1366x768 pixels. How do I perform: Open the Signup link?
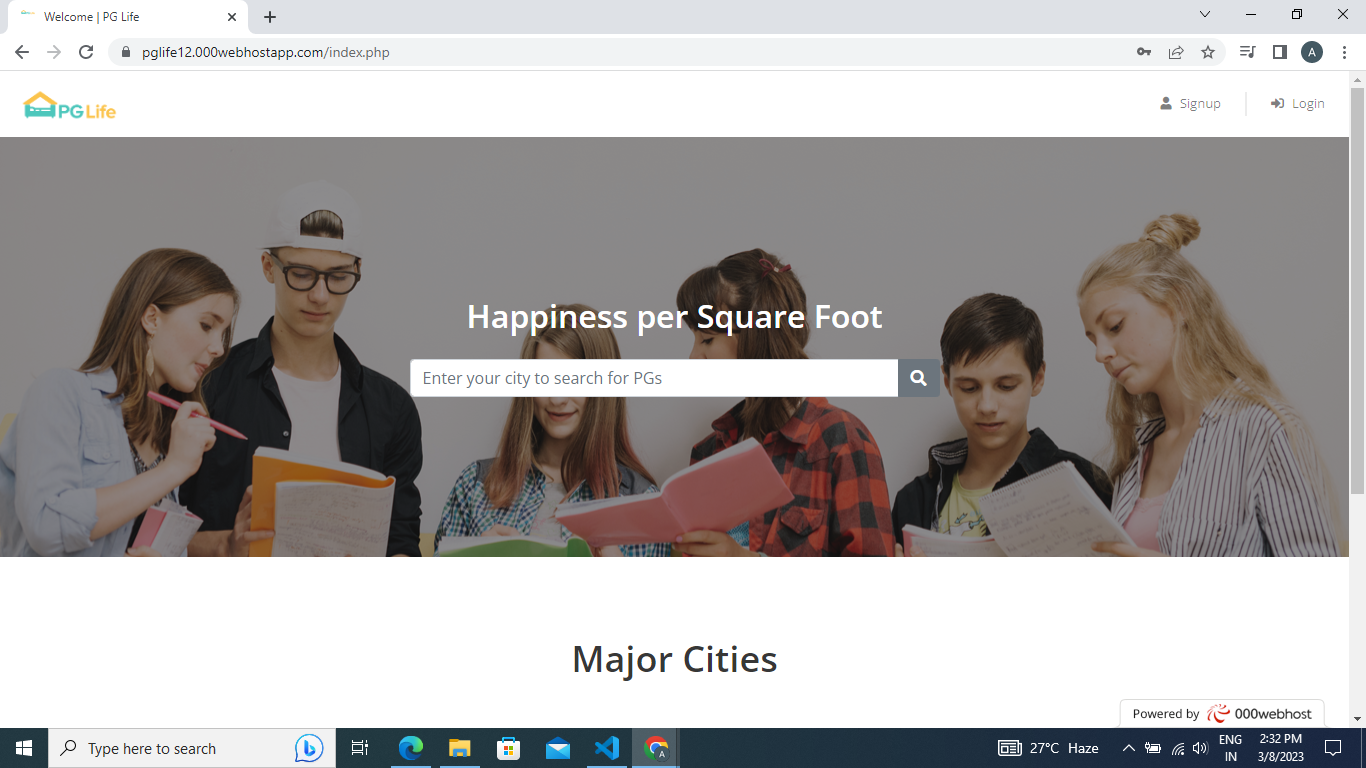tap(1191, 103)
